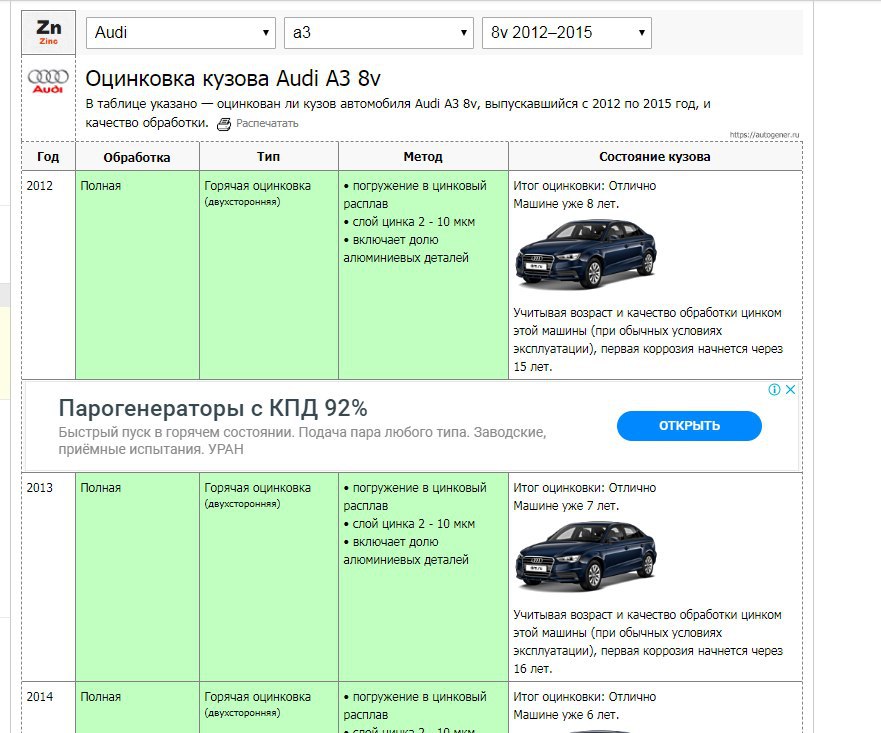The width and height of the screenshot is (881, 733).
Task: Click 'Машине уже 7 лет.' text
Action: pyautogui.click(x=566, y=506)
